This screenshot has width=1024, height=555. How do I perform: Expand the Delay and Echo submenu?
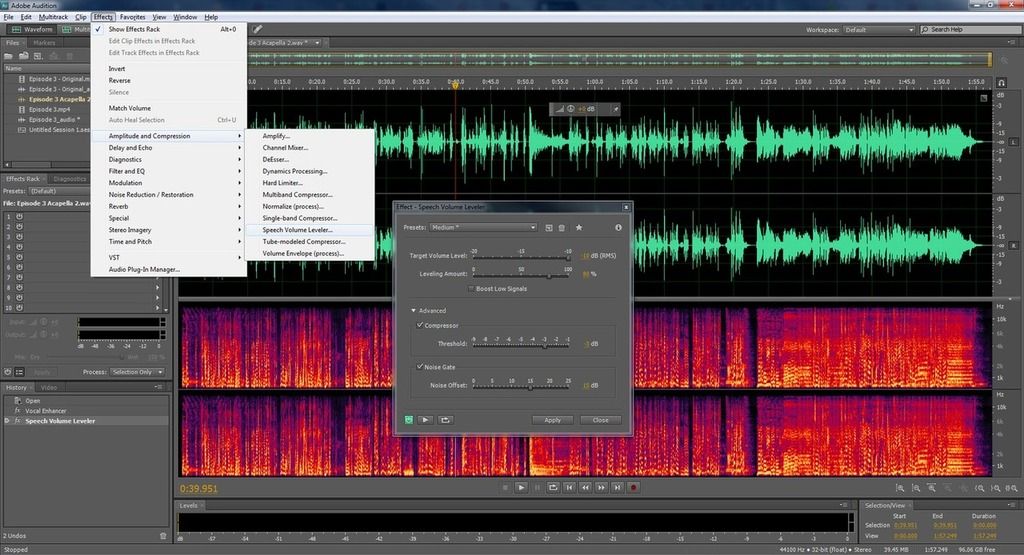[168, 148]
